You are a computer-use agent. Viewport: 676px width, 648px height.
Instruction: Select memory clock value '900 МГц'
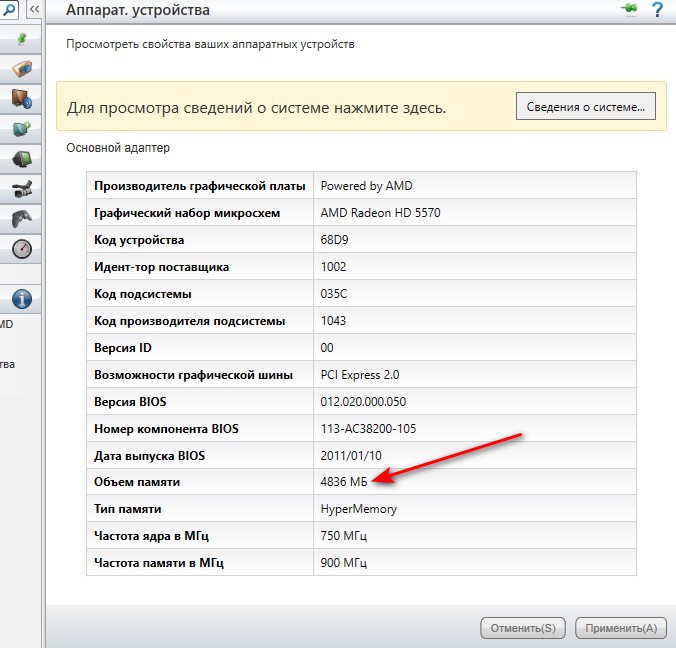344,563
